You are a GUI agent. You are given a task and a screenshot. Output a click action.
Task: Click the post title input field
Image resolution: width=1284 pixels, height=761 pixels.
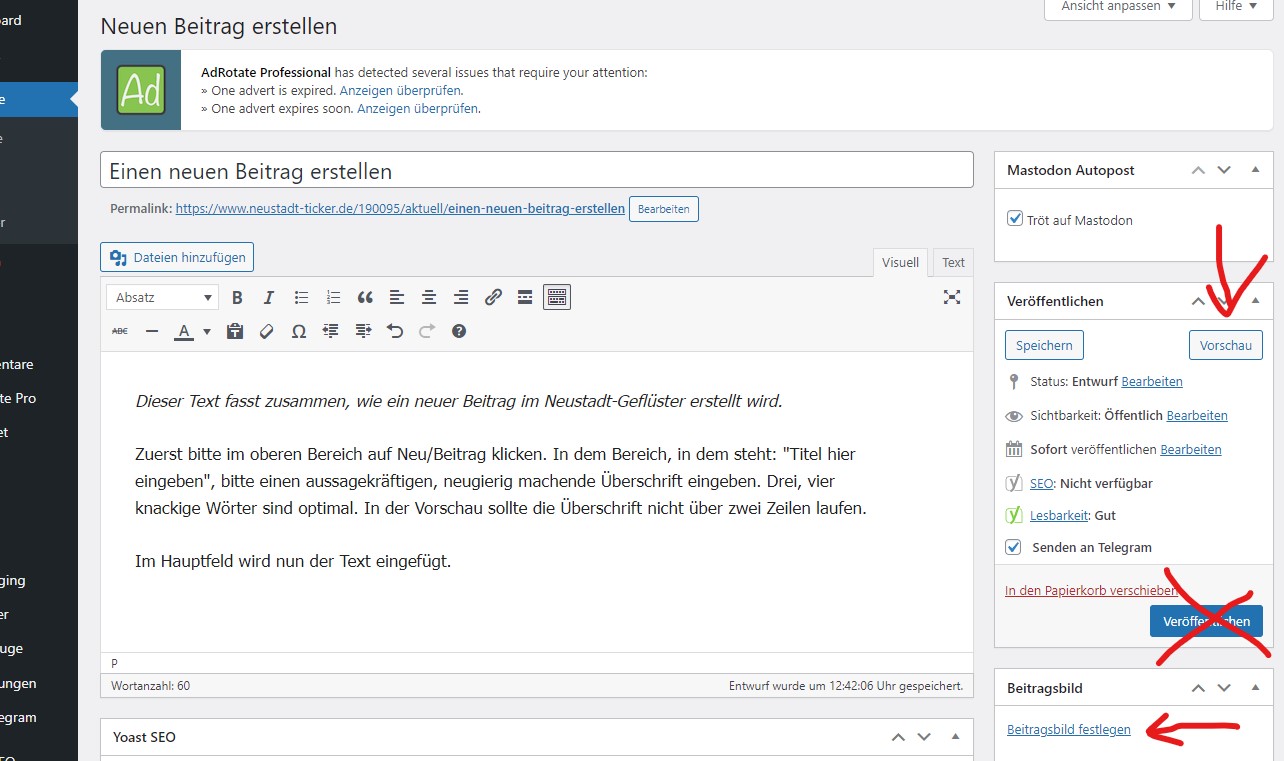pyautogui.click(x=536, y=170)
